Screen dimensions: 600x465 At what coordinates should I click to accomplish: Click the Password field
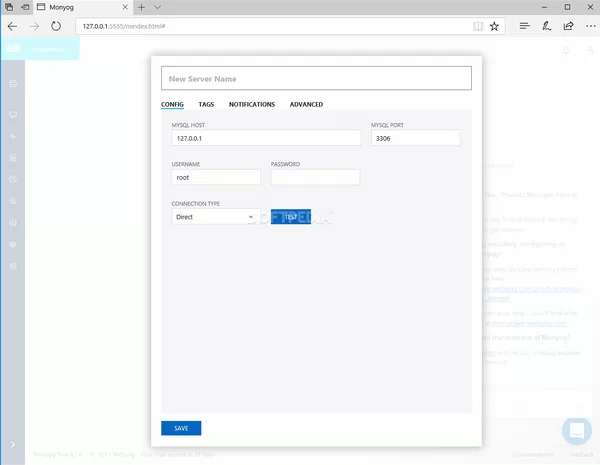tap(315, 177)
